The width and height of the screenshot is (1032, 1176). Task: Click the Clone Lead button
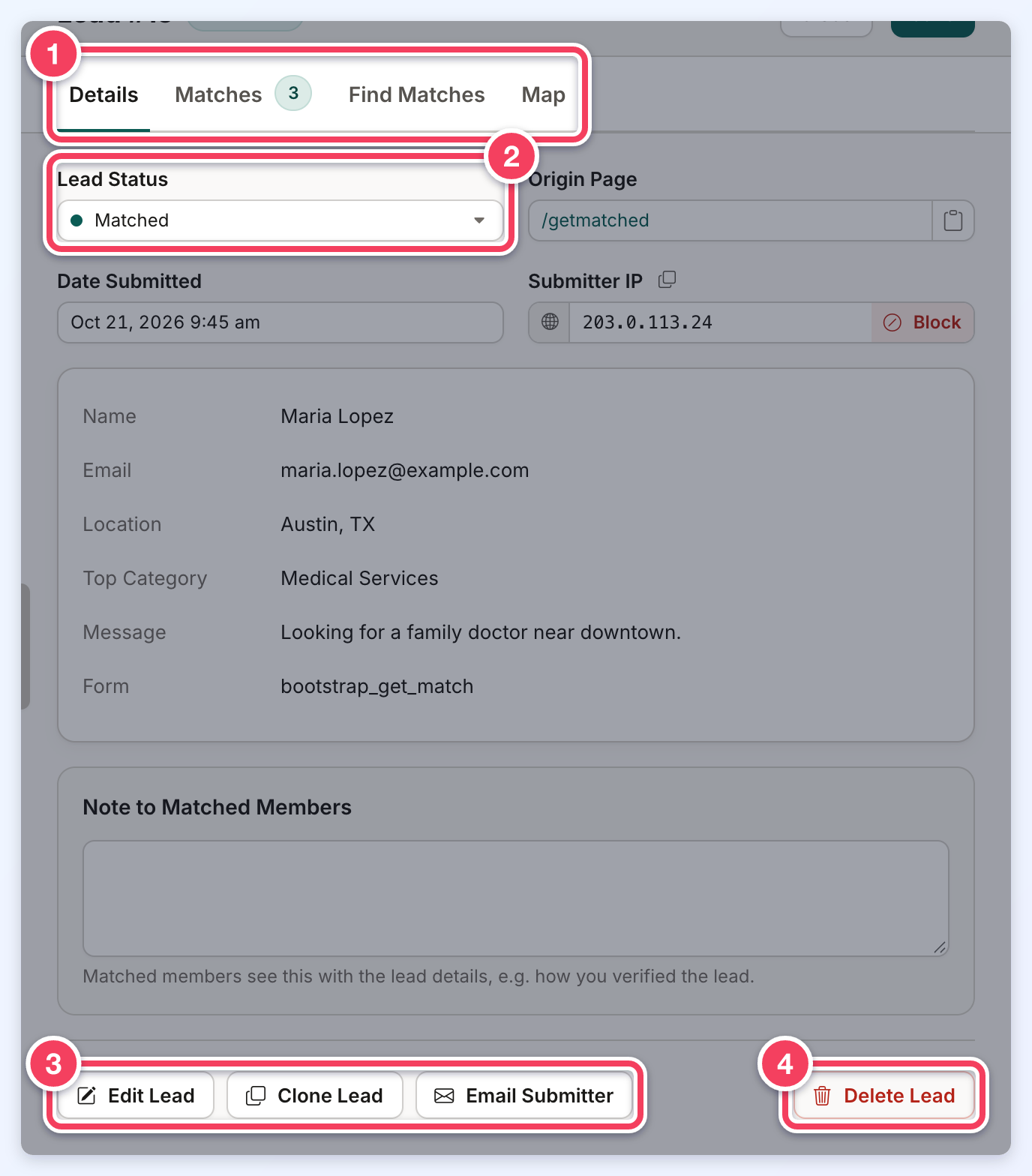click(x=315, y=1096)
